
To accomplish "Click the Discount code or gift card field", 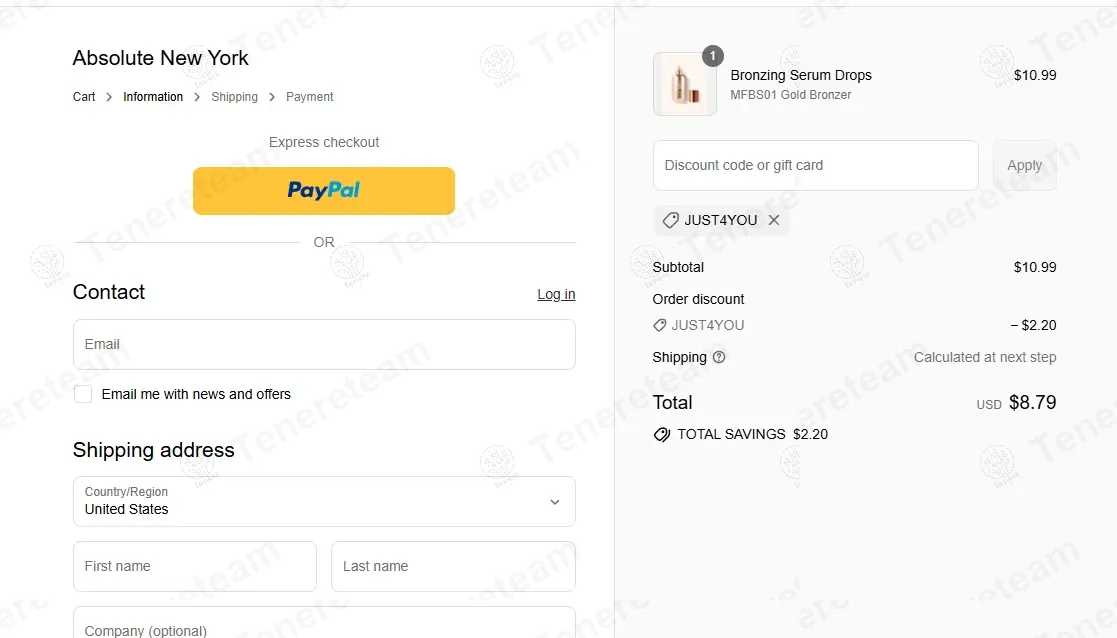I will coord(815,165).
